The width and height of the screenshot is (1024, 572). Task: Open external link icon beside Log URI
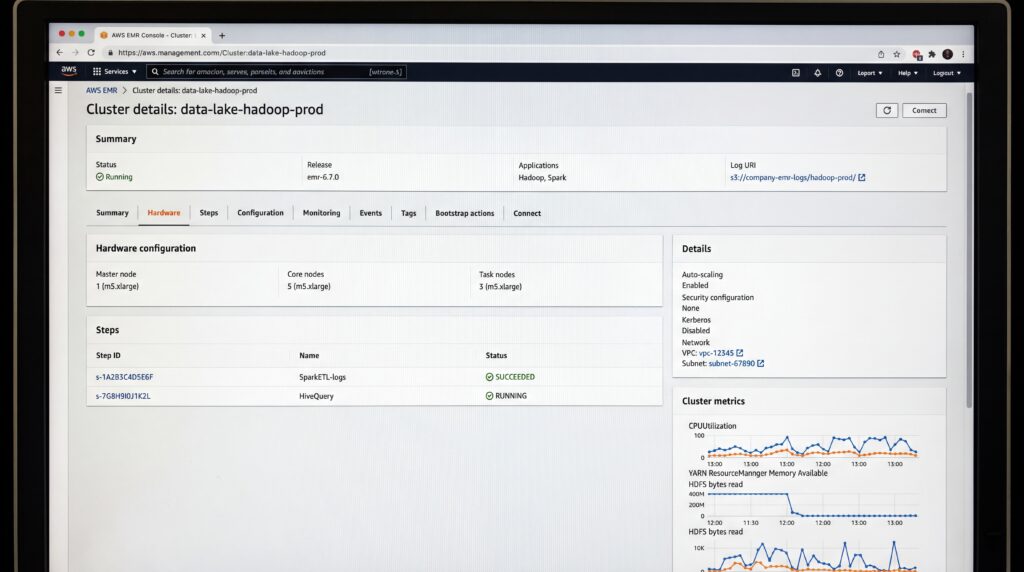coord(861,178)
